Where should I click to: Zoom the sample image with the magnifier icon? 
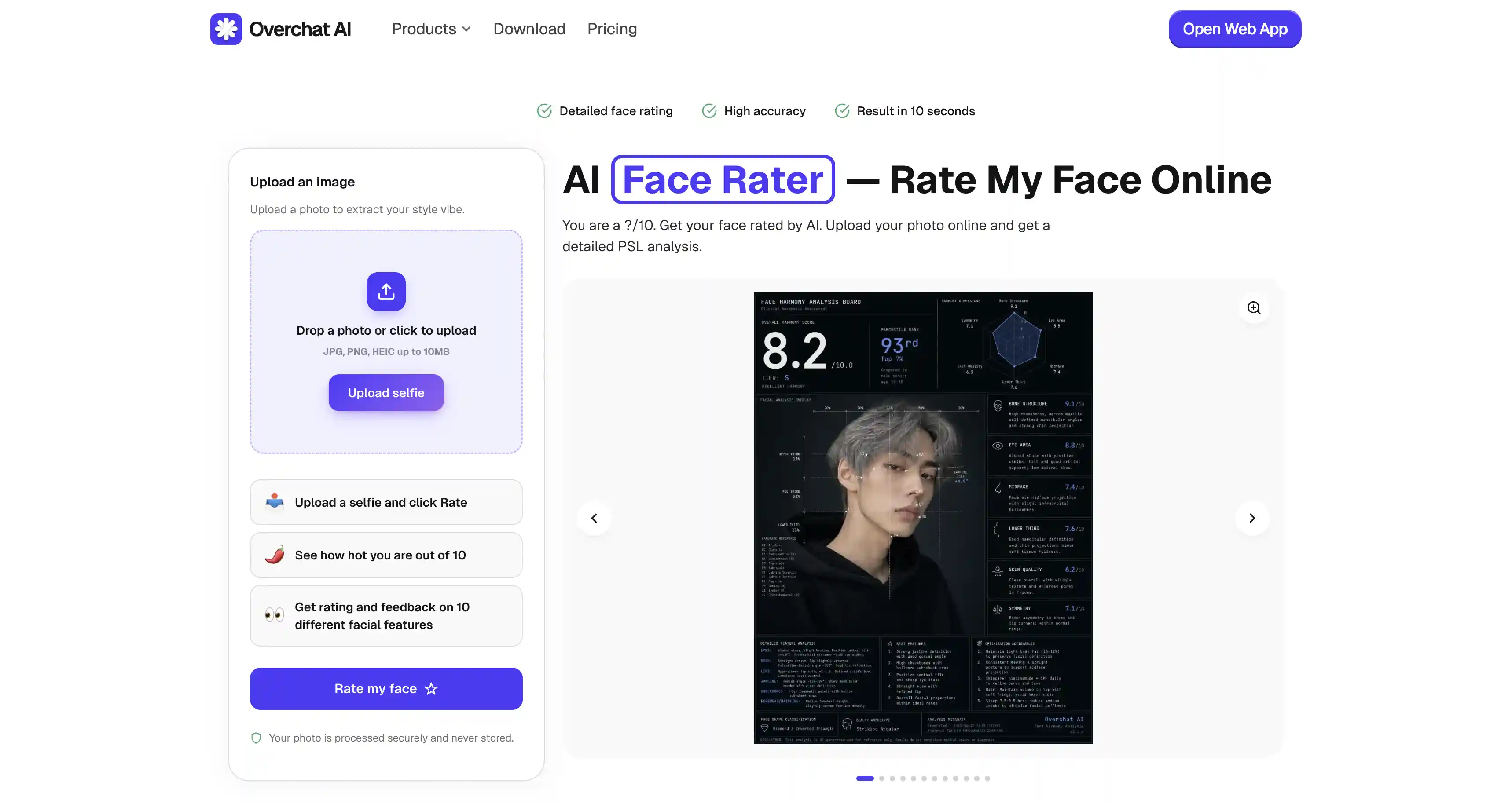[1254, 308]
